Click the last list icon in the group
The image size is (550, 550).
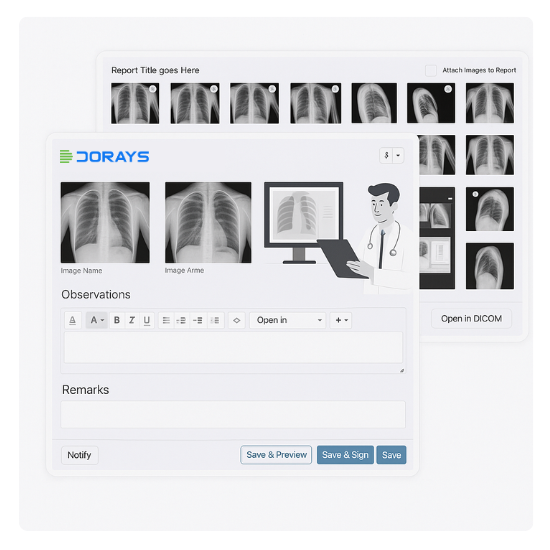(x=215, y=320)
